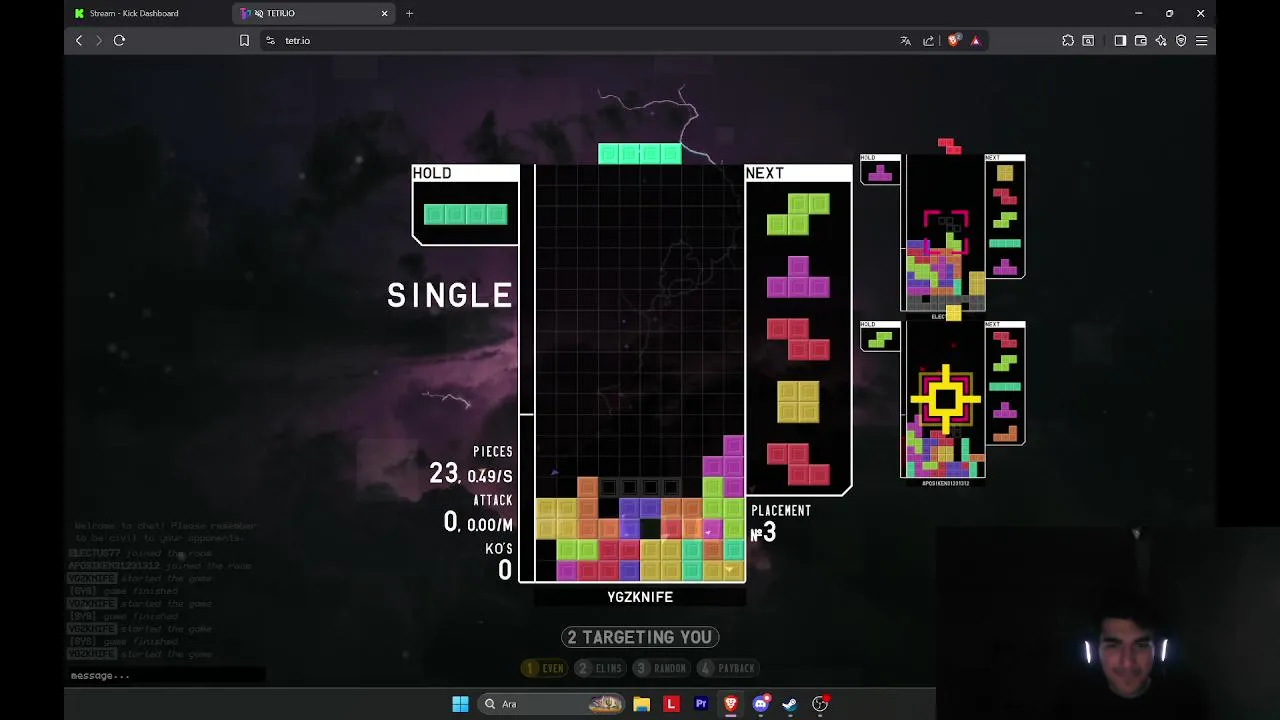Open a new browser tab

pos(409,13)
